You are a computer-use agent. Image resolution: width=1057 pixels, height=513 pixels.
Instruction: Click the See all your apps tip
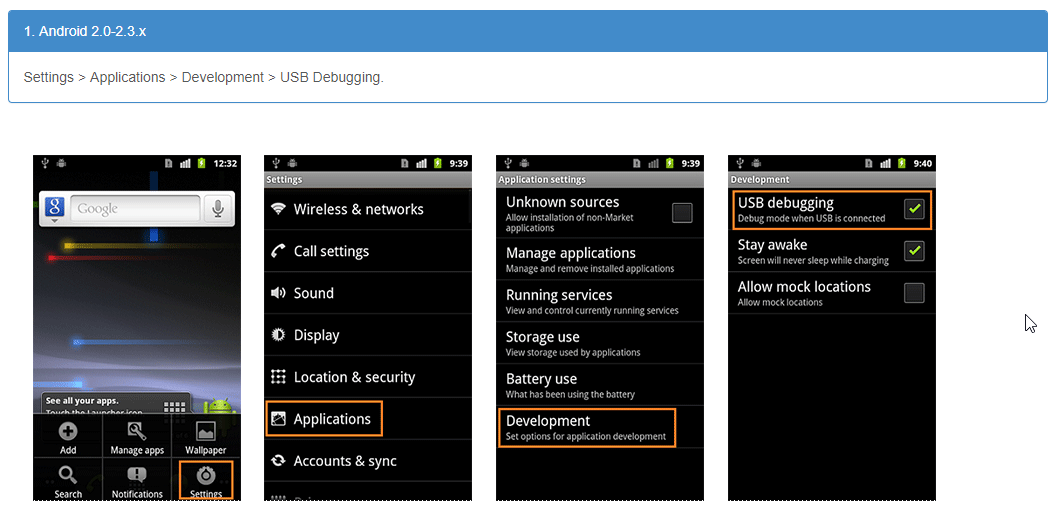click(x=116, y=404)
